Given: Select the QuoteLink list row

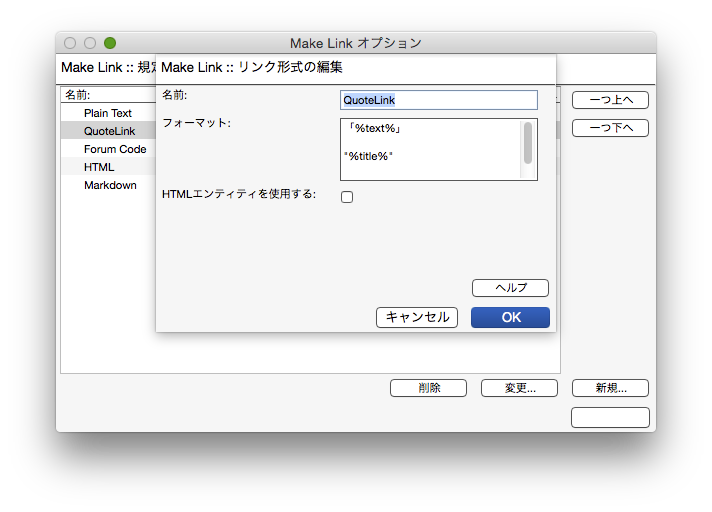Looking at the screenshot, I should pos(109,131).
